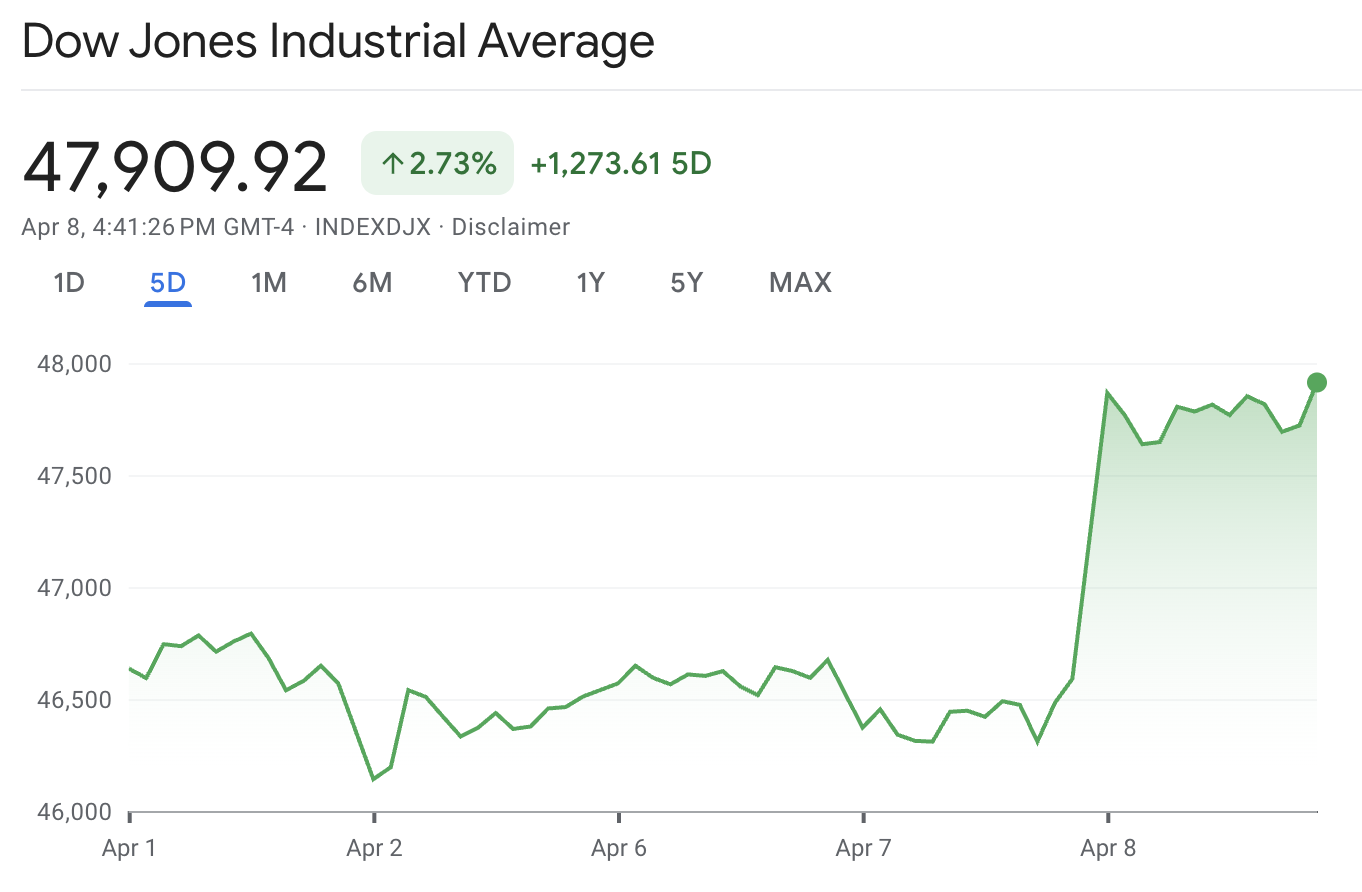Switch to the 1M chart view
Viewport: 1362px width, 892px height.
point(270,283)
